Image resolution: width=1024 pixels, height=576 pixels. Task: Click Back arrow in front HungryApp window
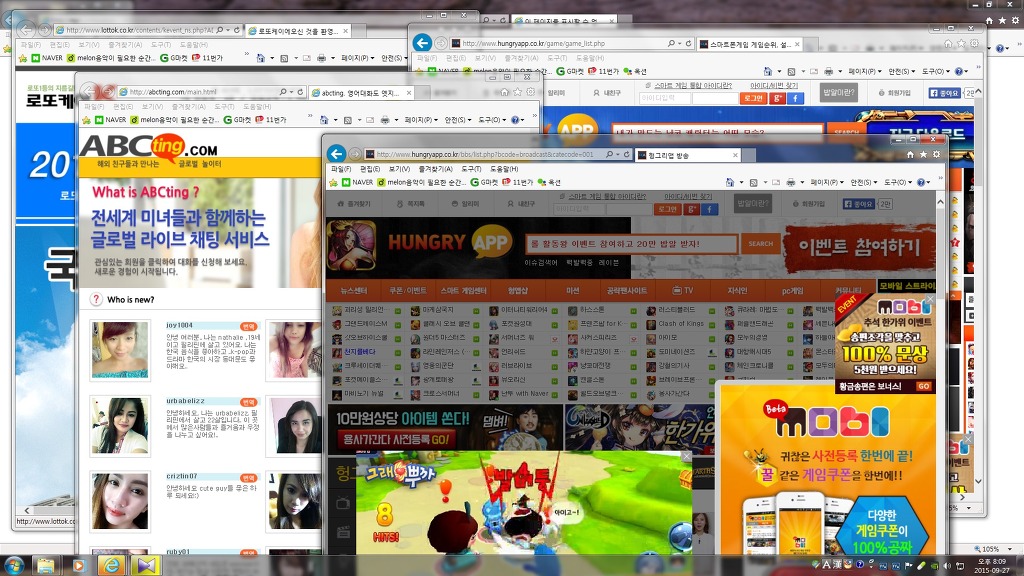pos(336,154)
